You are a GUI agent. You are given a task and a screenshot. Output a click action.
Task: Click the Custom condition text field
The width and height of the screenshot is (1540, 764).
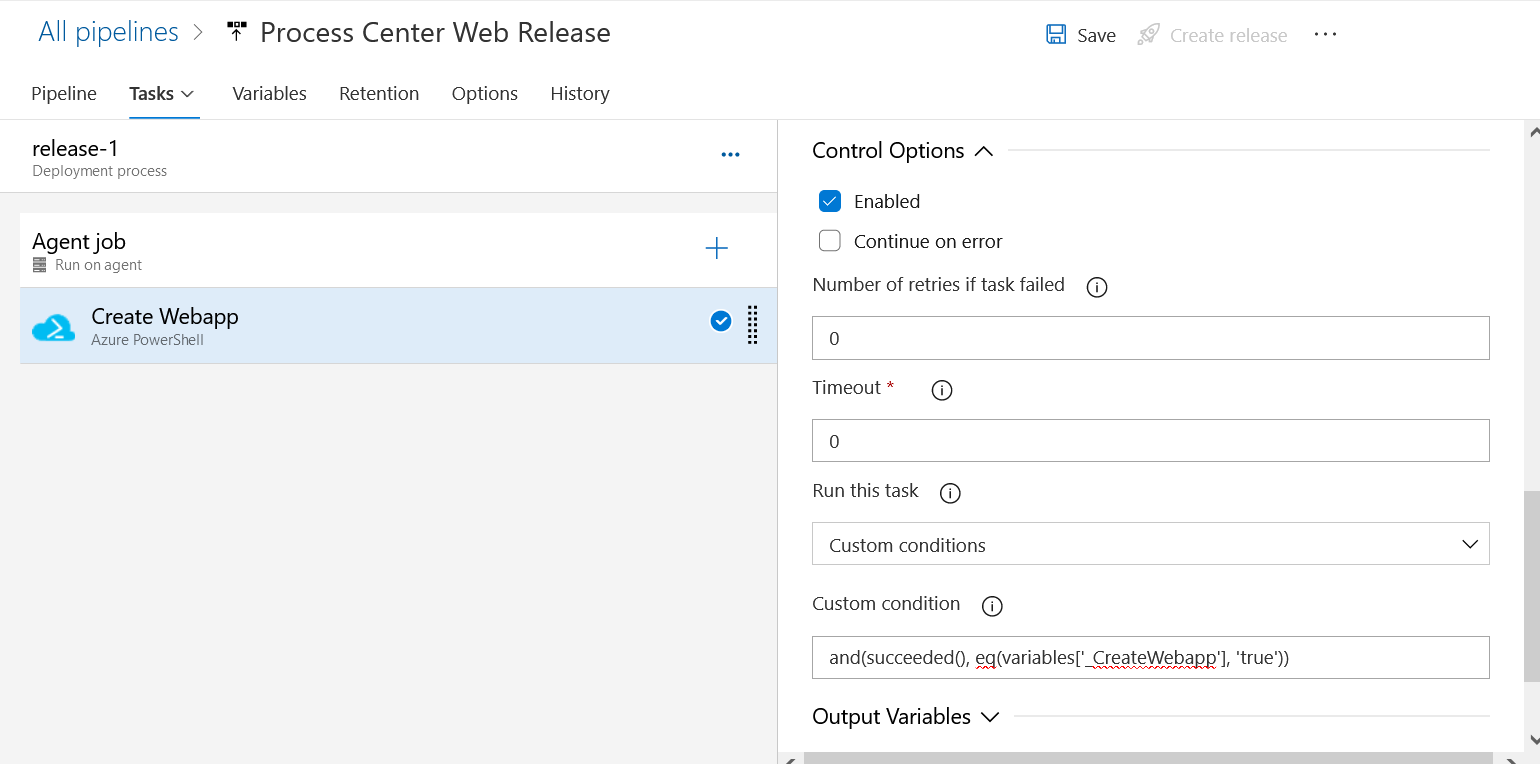tap(1151, 658)
